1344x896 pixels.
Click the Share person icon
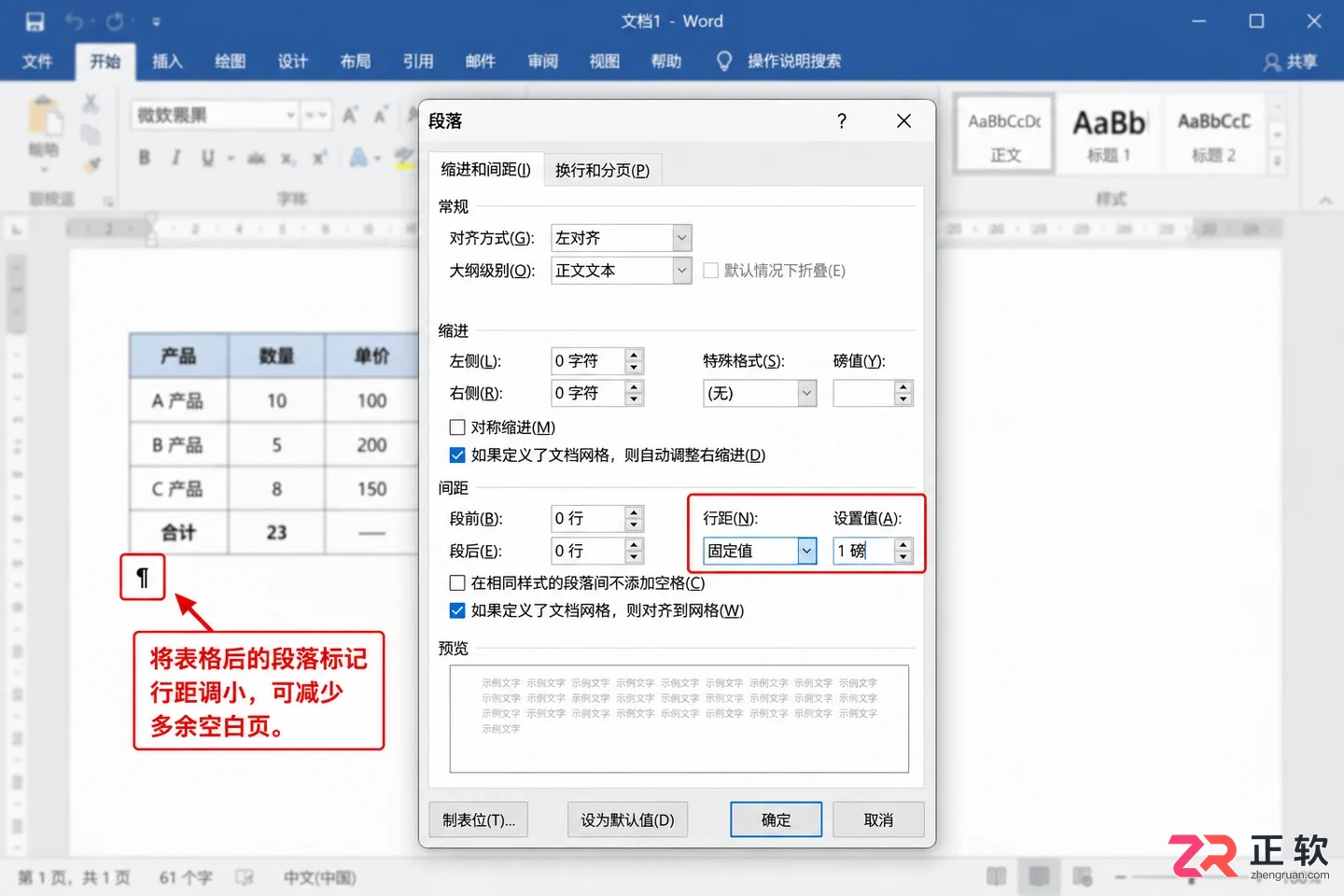[x=1272, y=63]
